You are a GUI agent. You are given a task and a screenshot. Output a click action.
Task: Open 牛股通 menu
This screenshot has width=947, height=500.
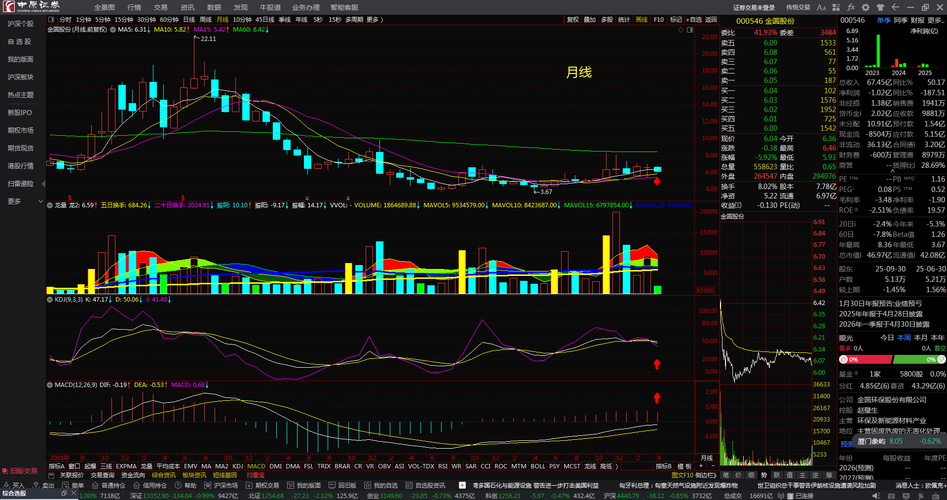click(270, 7)
